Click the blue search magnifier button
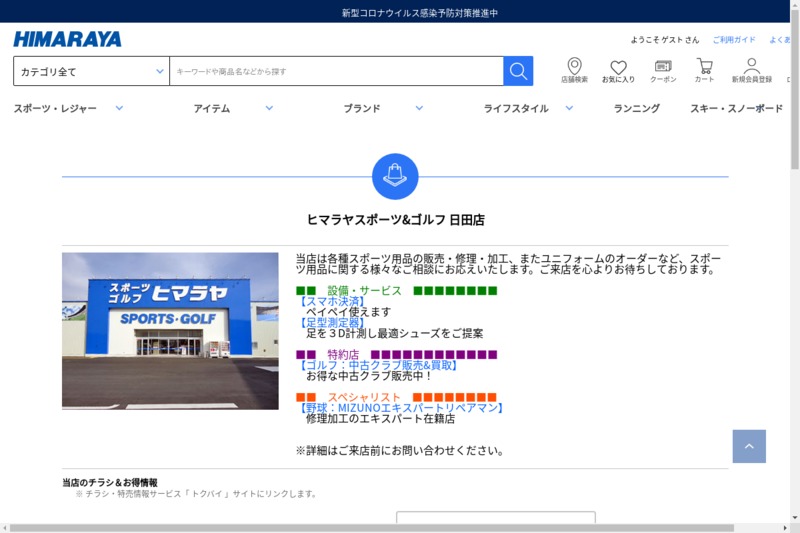 coord(518,71)
